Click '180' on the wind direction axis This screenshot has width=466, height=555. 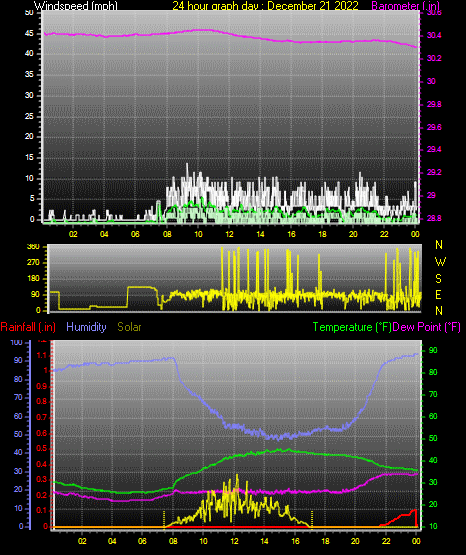33,279
